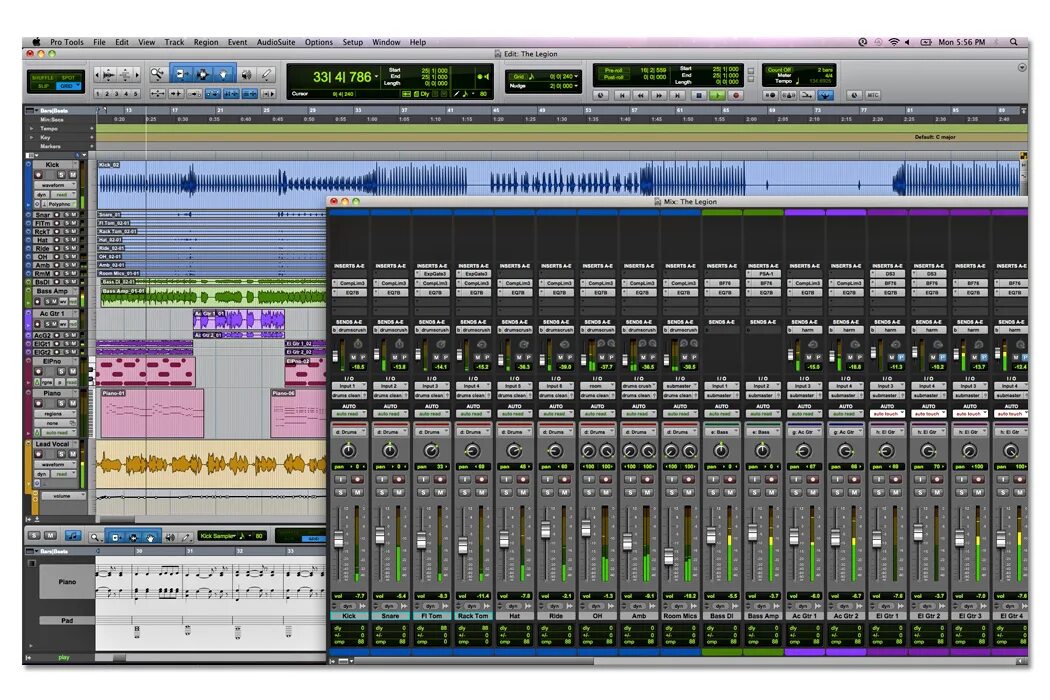
Task: Open Kick track Polyphonic elastic audio selector
Action: (60, 204)
